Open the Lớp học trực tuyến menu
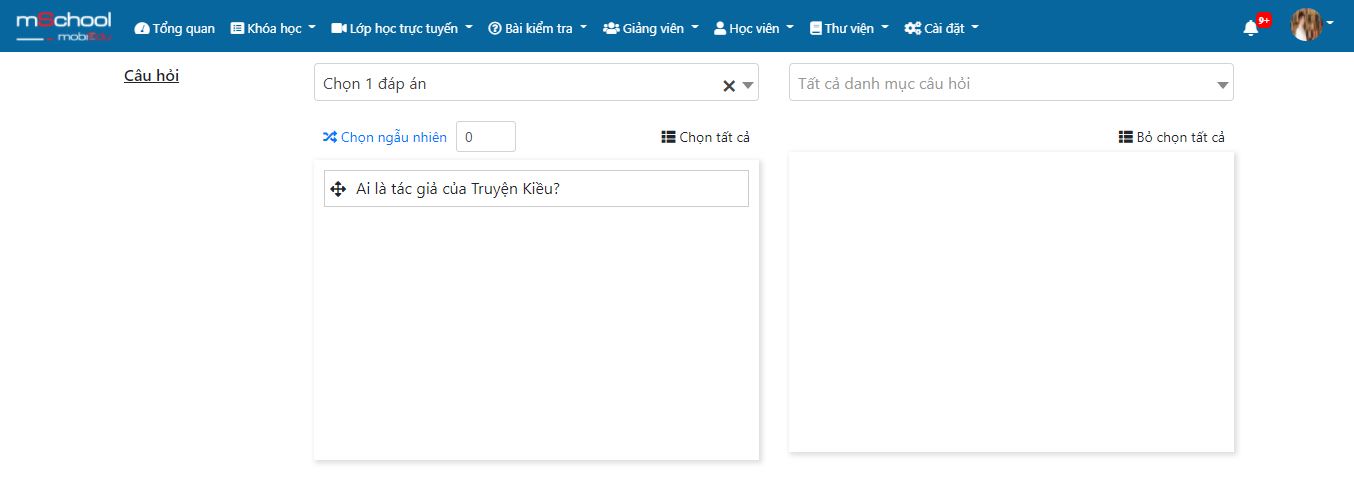This screenshot has width=1354, height=480. point(402,28)
